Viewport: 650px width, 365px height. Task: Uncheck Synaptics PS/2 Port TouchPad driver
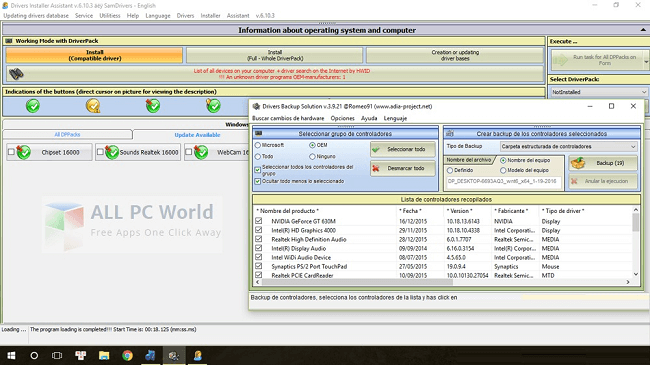[x=259, y=266]
